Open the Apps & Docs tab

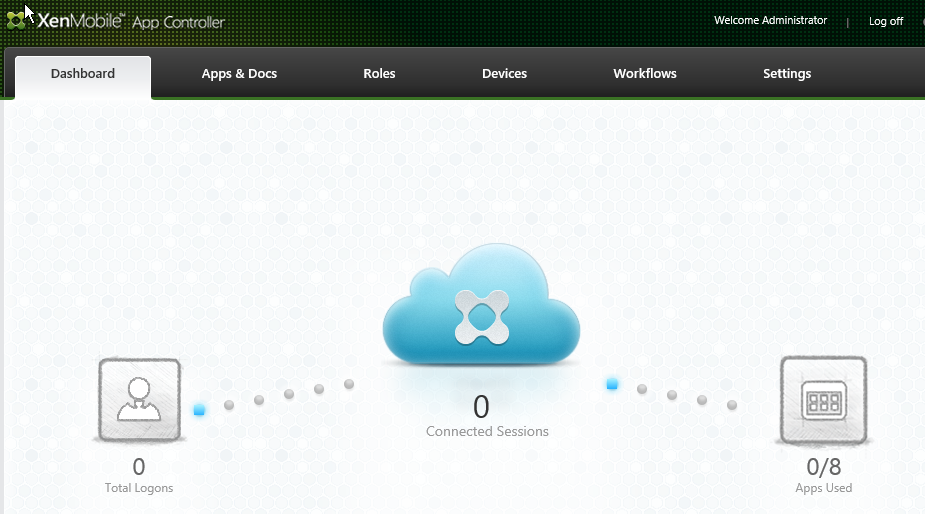[x=239, y=74]
